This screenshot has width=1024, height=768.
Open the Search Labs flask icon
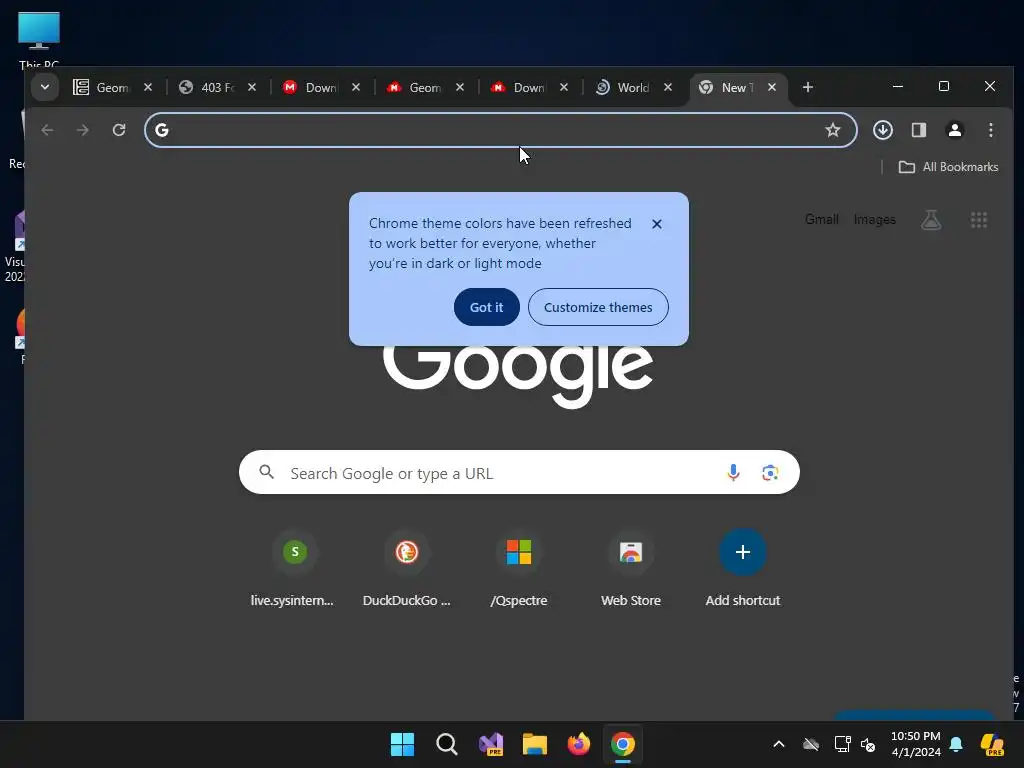[931, 220]
